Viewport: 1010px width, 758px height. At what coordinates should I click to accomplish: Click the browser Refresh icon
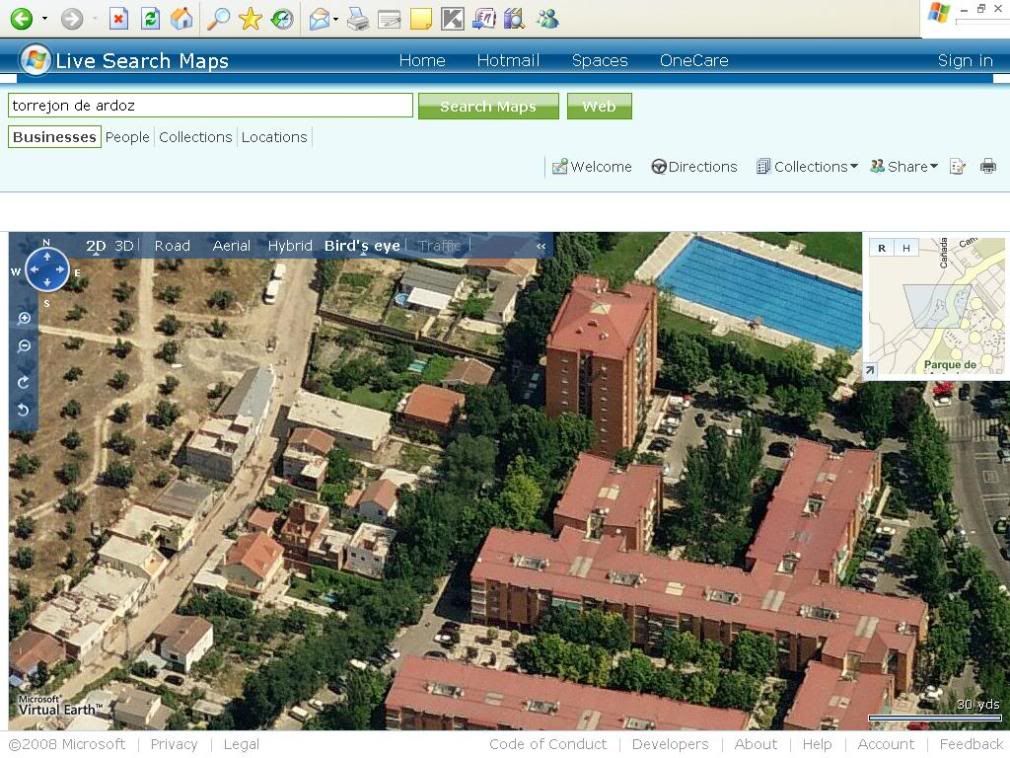tap(150, 18)
